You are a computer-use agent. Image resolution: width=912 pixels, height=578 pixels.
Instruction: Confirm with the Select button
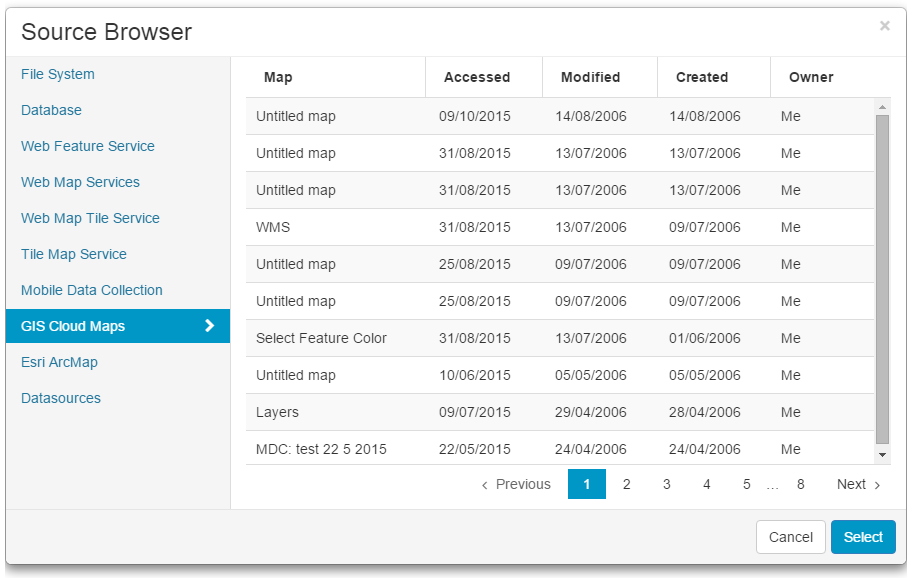(863, 537)
